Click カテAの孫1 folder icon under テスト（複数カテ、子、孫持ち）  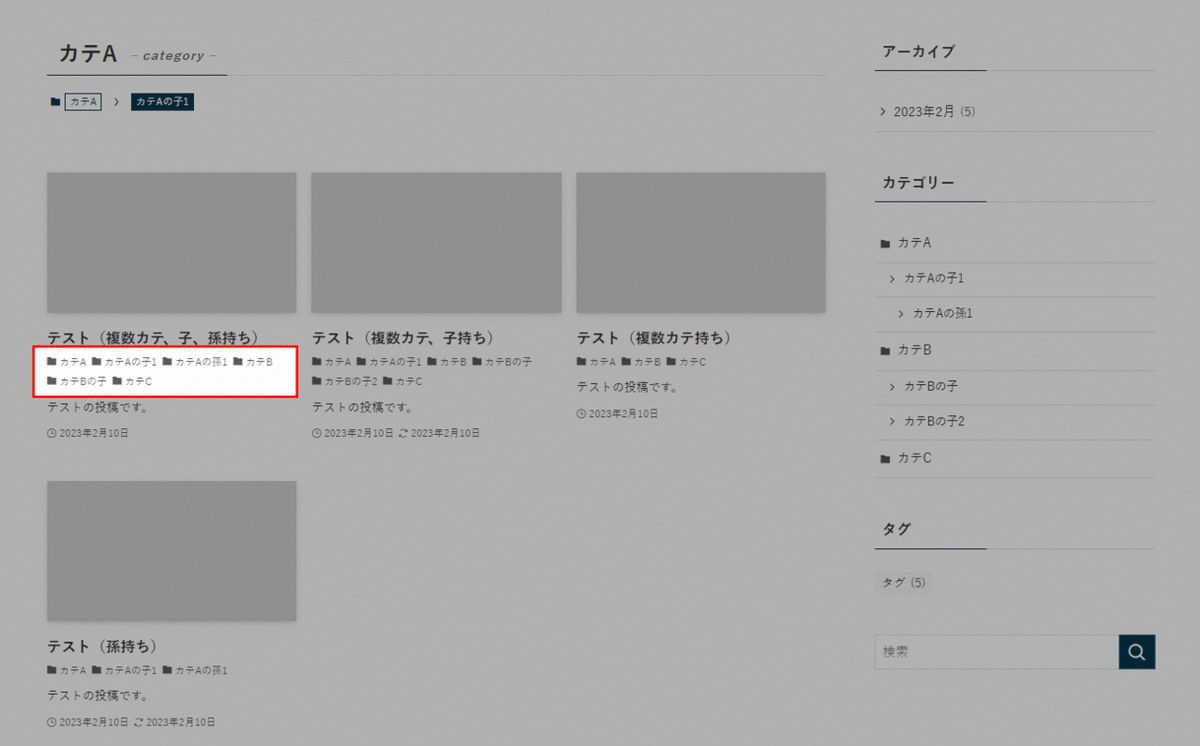click(x=168, y=362)
